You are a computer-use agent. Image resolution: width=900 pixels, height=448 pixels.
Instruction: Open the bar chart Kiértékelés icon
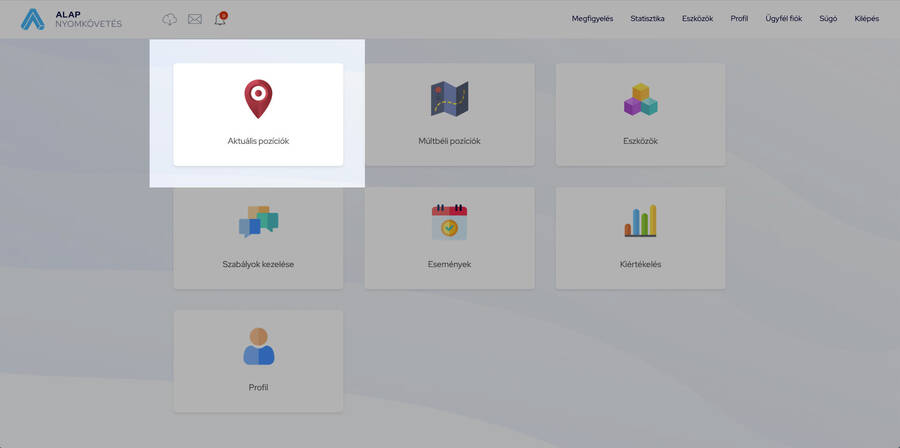pos(640,221)
